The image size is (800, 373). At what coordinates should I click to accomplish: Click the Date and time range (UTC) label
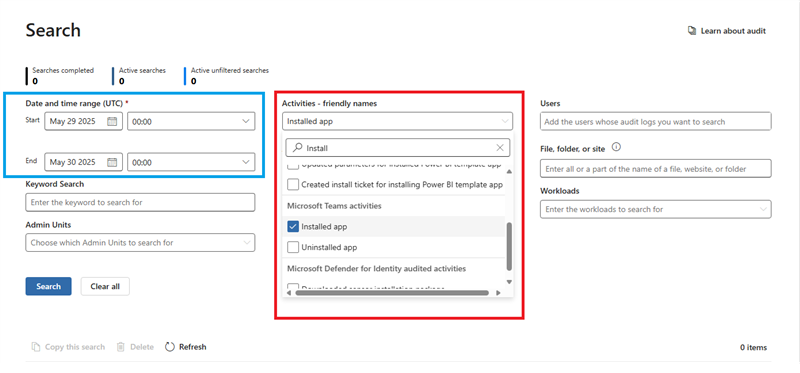[77, 103]
